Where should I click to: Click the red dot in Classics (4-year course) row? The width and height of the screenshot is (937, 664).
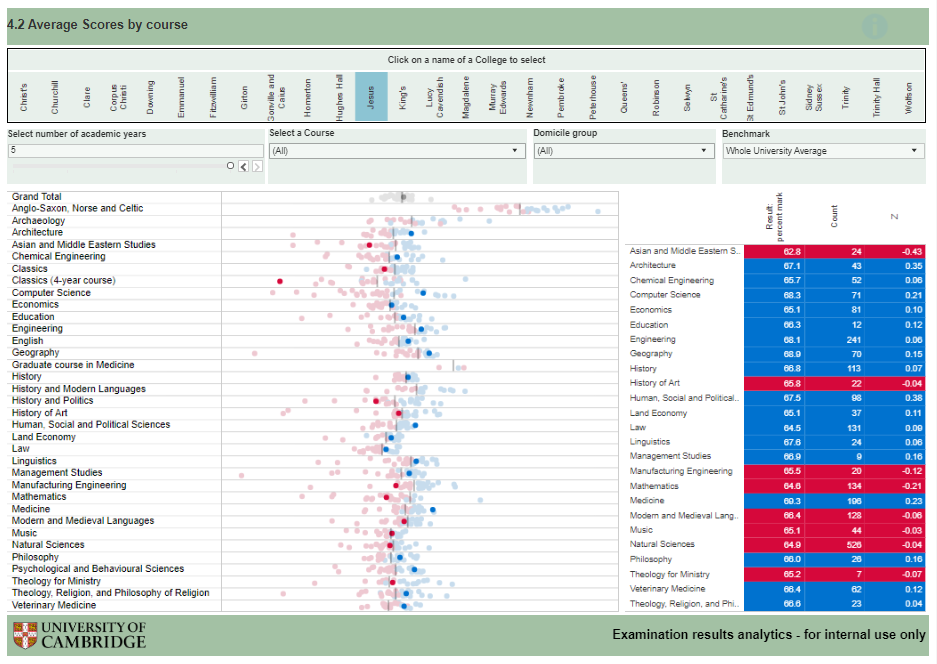coord(280,281)
